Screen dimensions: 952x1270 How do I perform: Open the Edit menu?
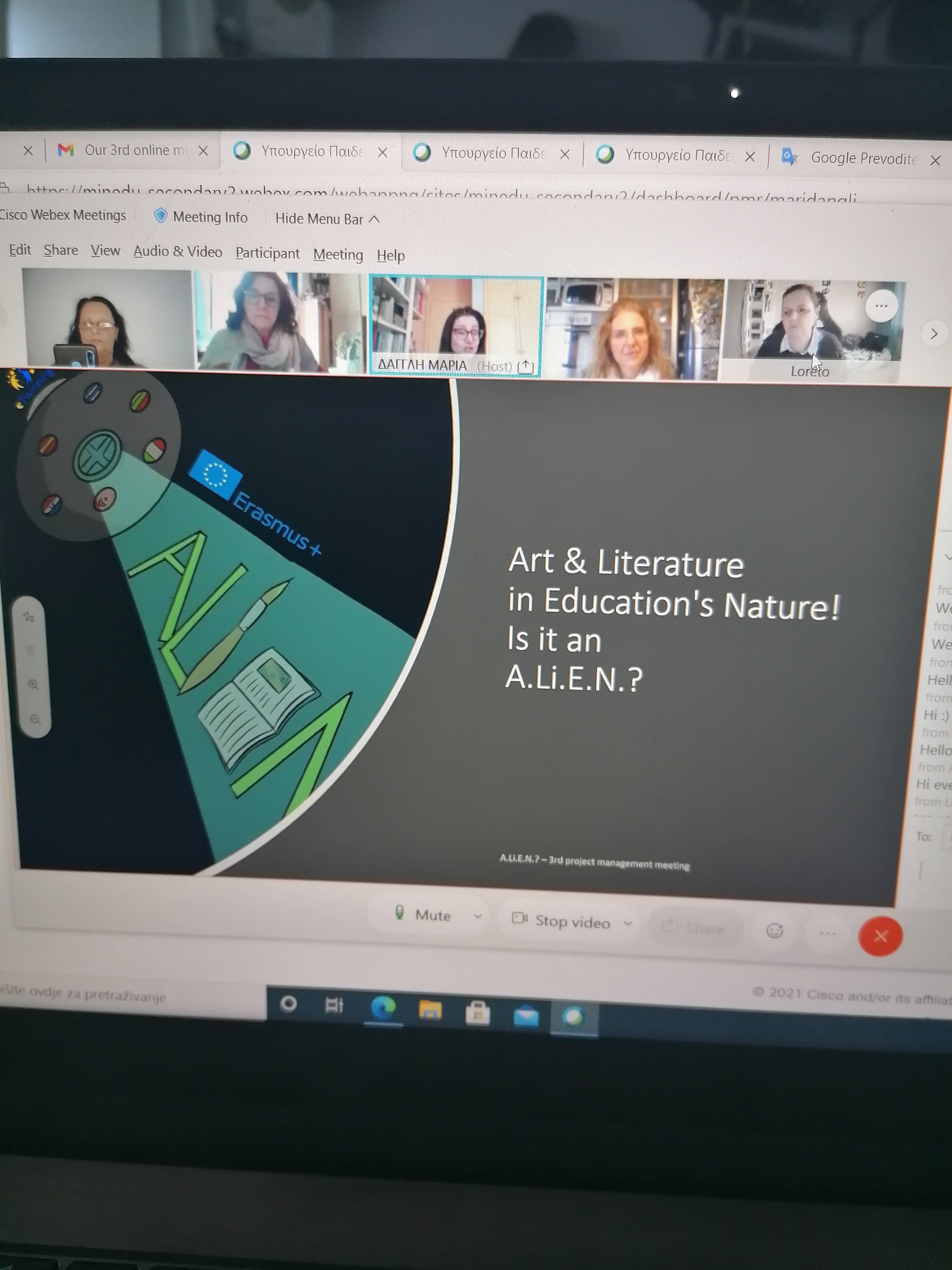[20, 250]
